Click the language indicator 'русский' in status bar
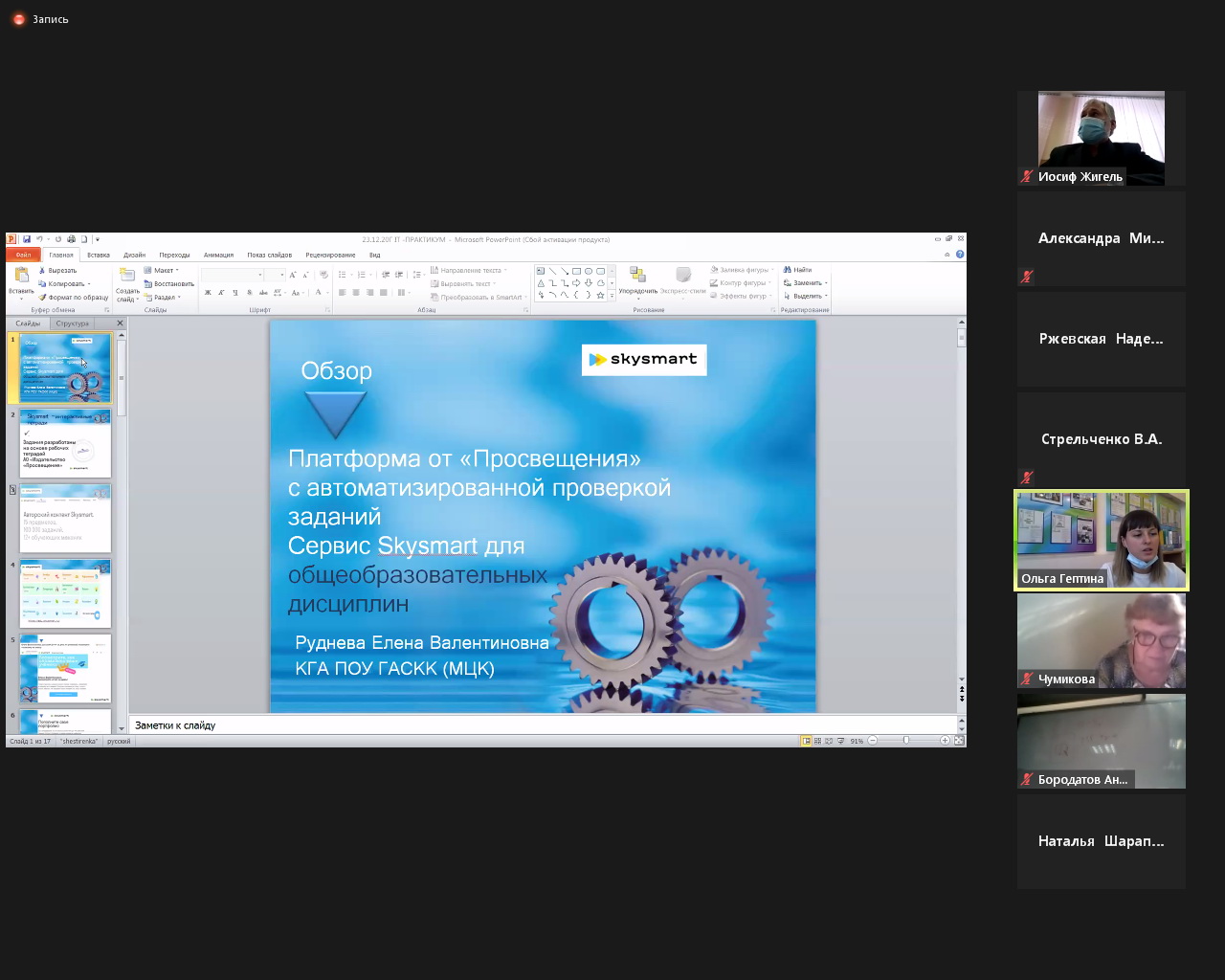 coord(119,741)
